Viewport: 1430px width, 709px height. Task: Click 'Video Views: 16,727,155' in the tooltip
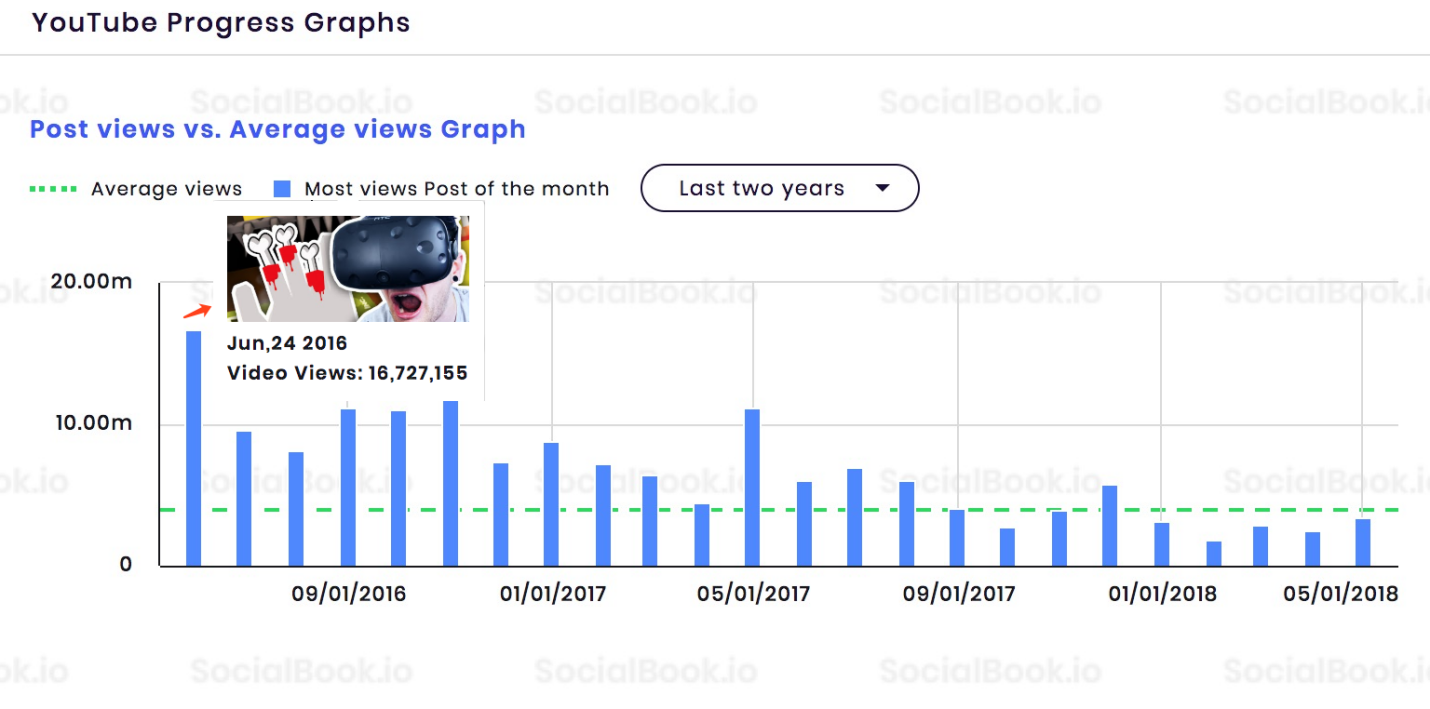[347, 373]
